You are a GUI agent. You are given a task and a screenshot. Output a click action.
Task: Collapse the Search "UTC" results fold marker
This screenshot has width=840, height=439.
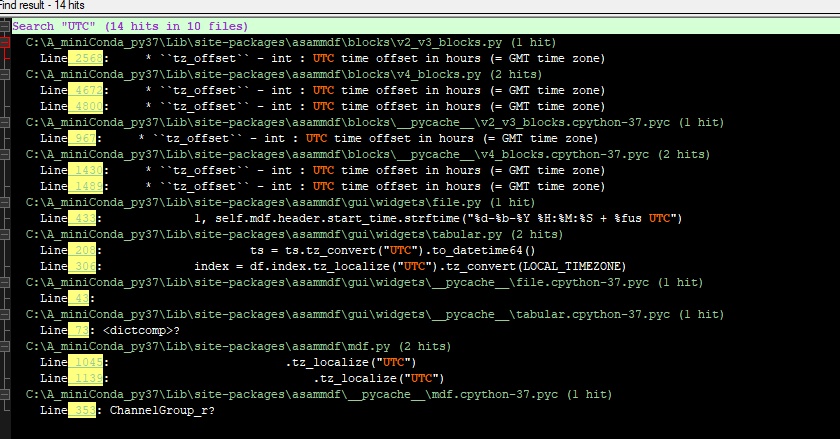4,26
